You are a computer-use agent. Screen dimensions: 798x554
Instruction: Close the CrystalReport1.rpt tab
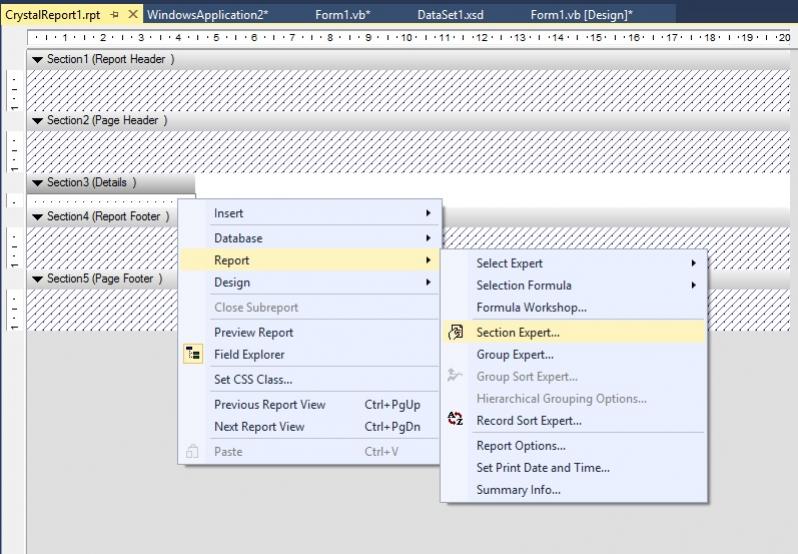pyautogui.click(x=133, y=14)
